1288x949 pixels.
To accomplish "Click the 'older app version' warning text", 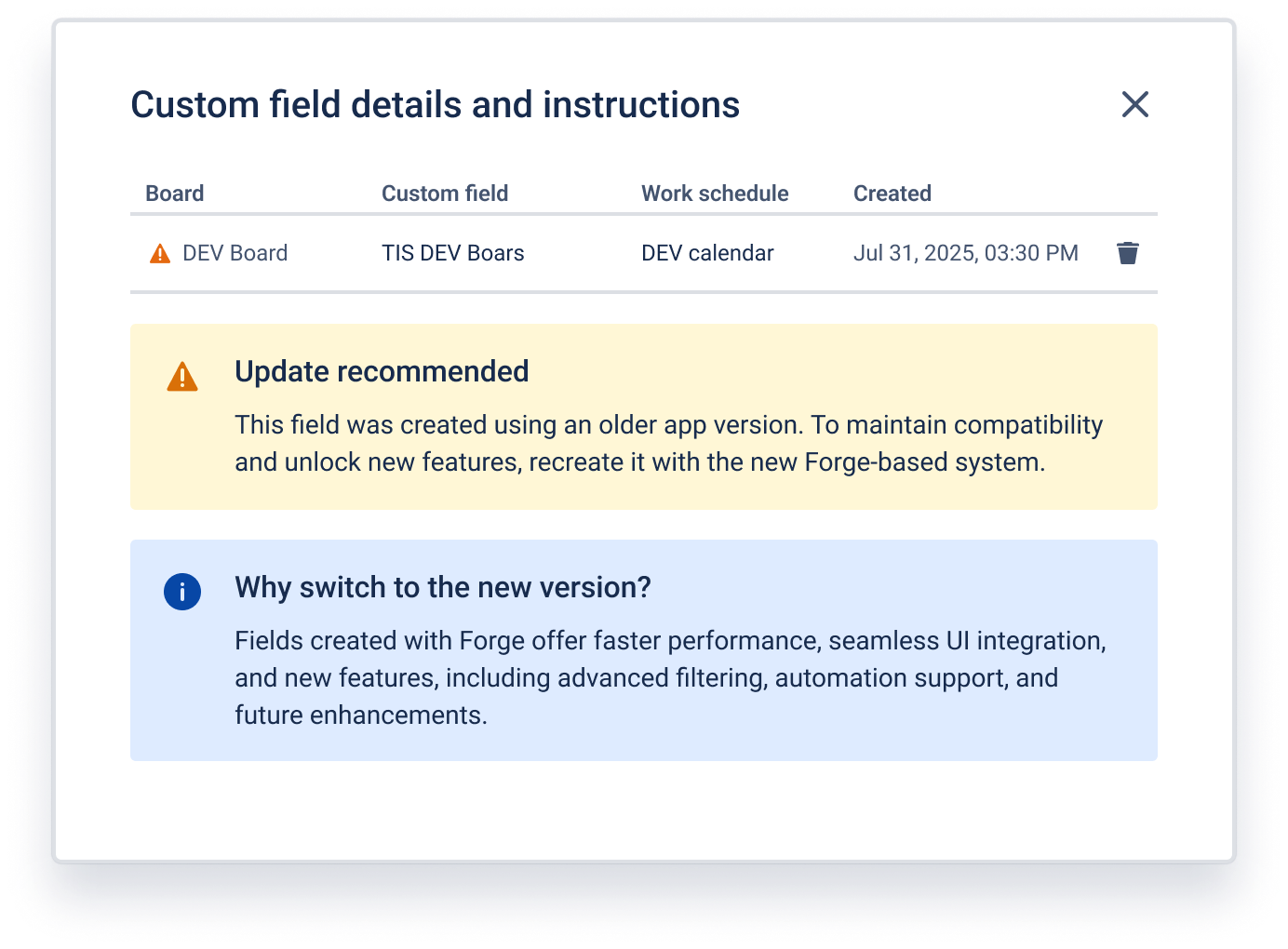I will coord(700,425).
